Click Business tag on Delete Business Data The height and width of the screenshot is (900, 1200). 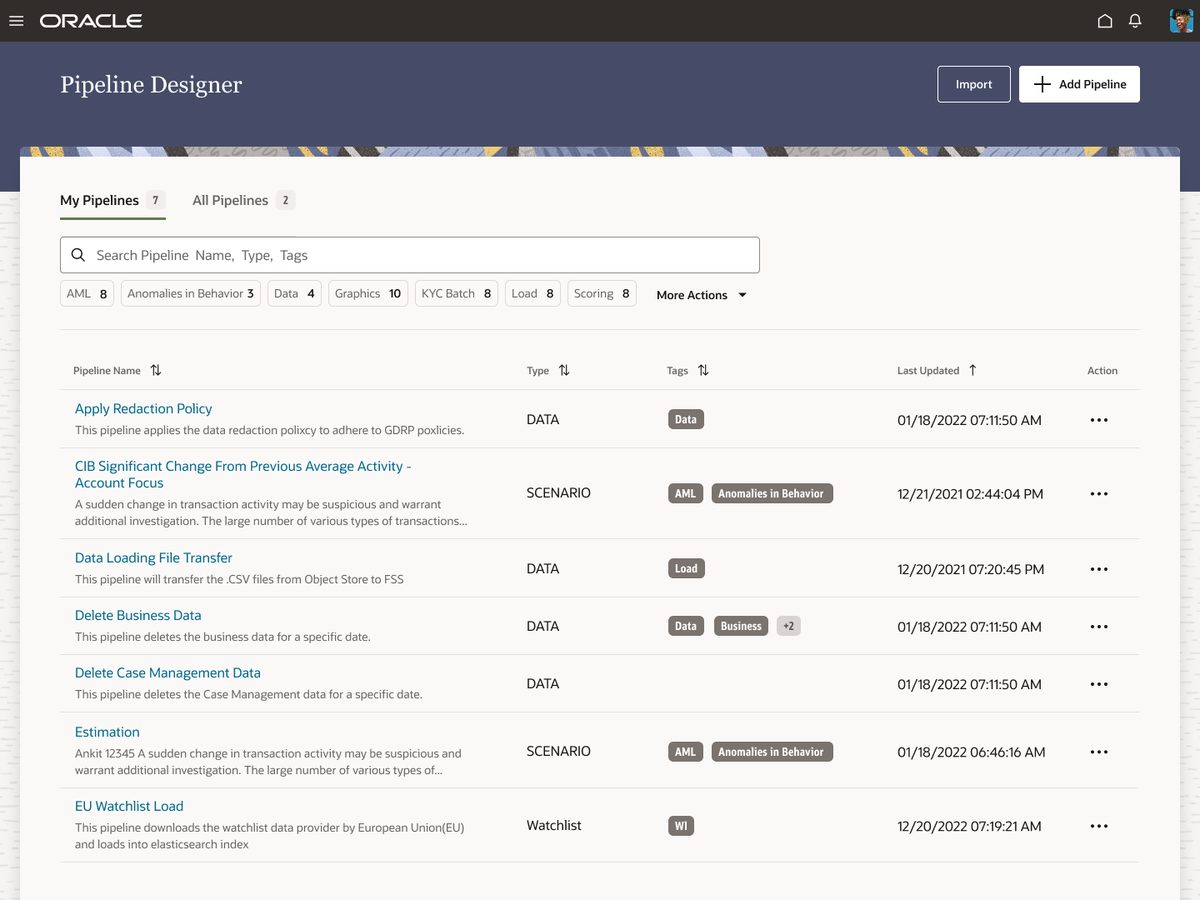pos(741,626)
